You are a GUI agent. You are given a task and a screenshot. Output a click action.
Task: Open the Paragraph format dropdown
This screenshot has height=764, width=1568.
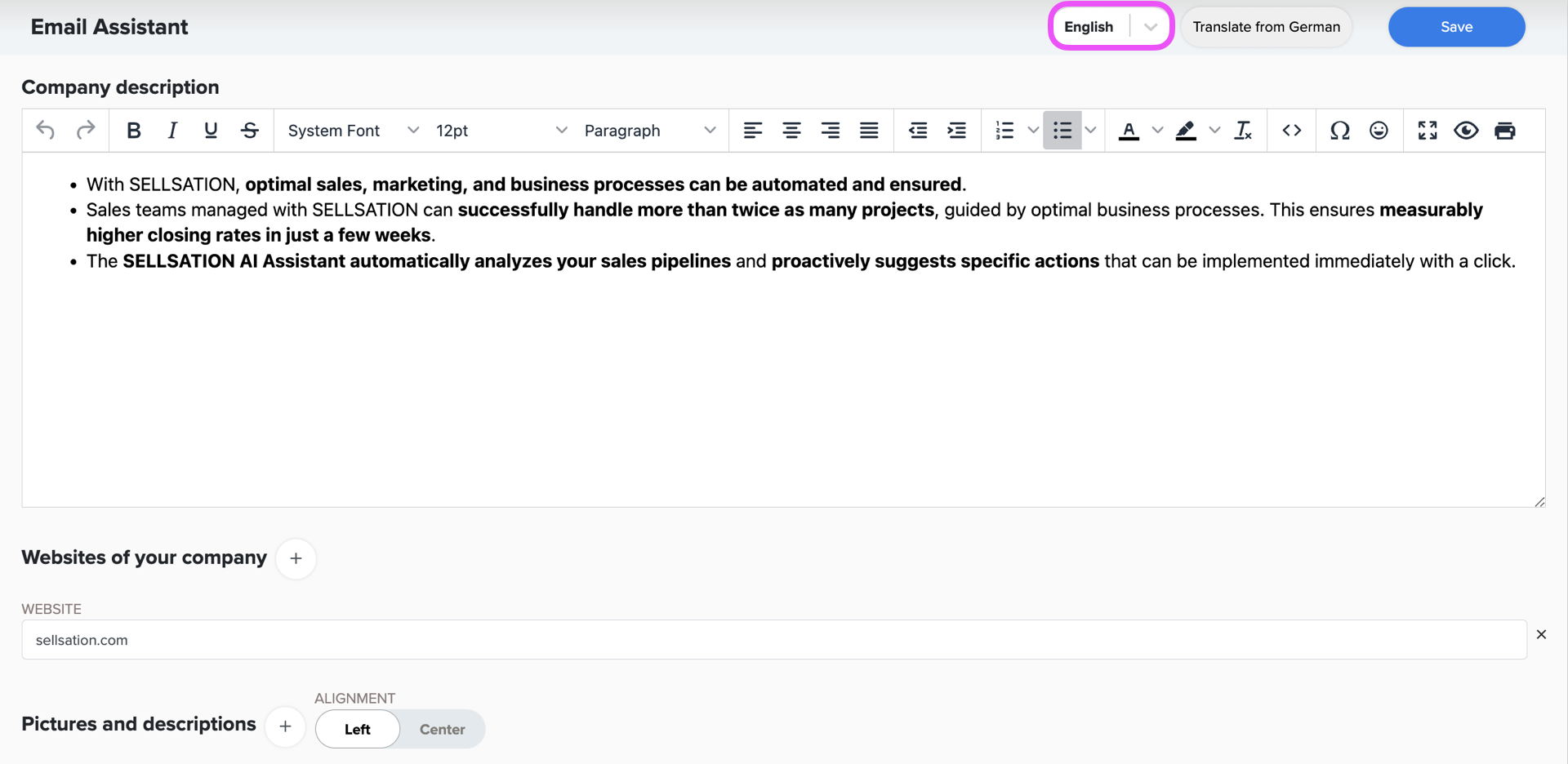650,131
